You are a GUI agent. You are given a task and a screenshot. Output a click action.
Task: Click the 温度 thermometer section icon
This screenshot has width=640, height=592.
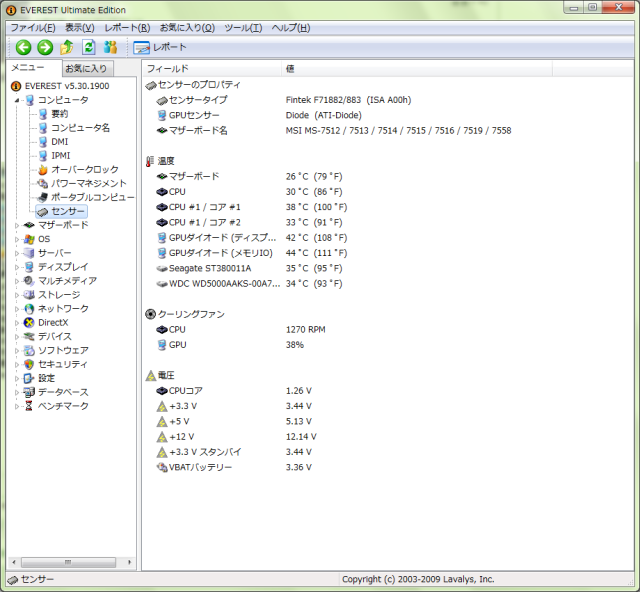(150, 161)
